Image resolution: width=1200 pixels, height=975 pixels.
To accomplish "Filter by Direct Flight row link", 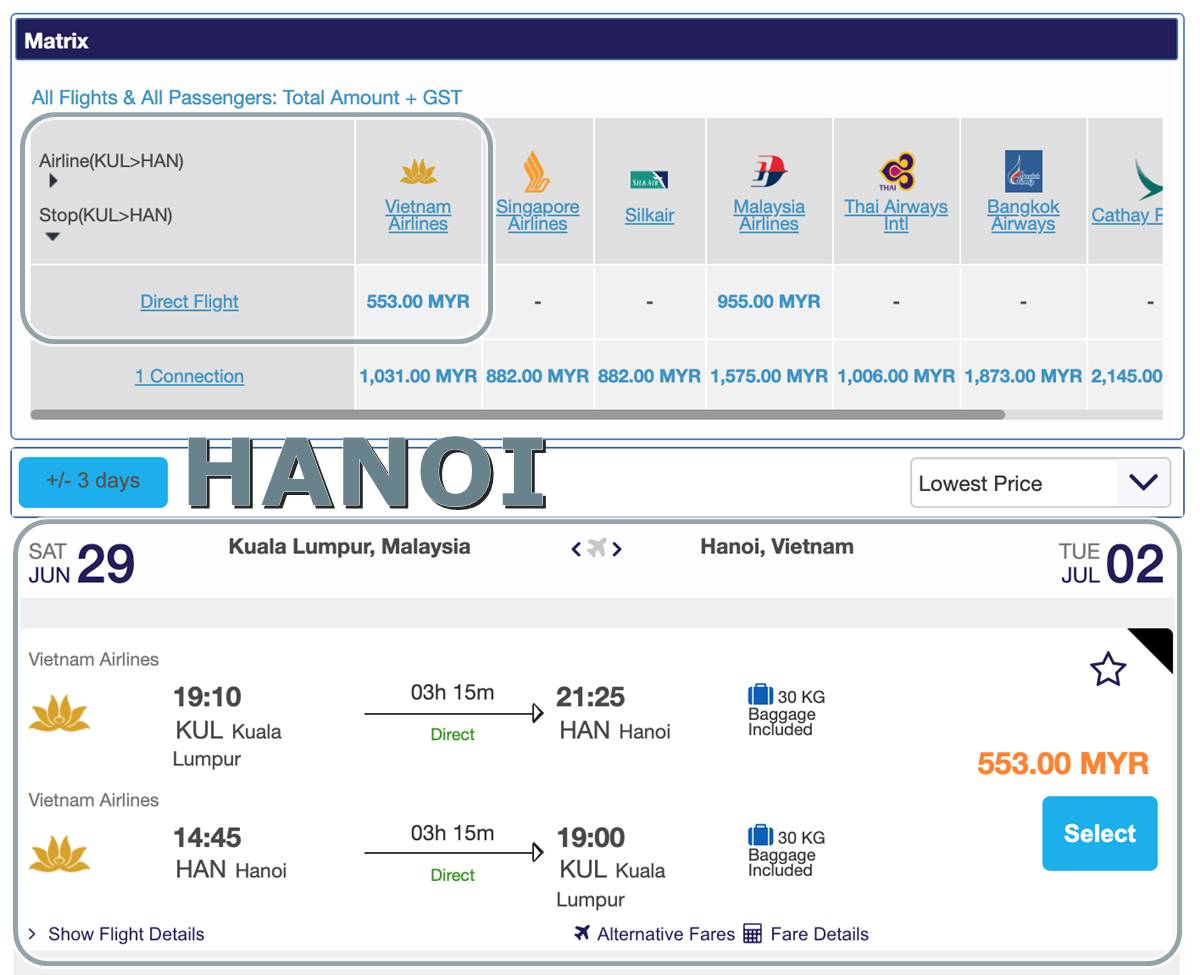I will pyautogui.click(x=189, y=301).
